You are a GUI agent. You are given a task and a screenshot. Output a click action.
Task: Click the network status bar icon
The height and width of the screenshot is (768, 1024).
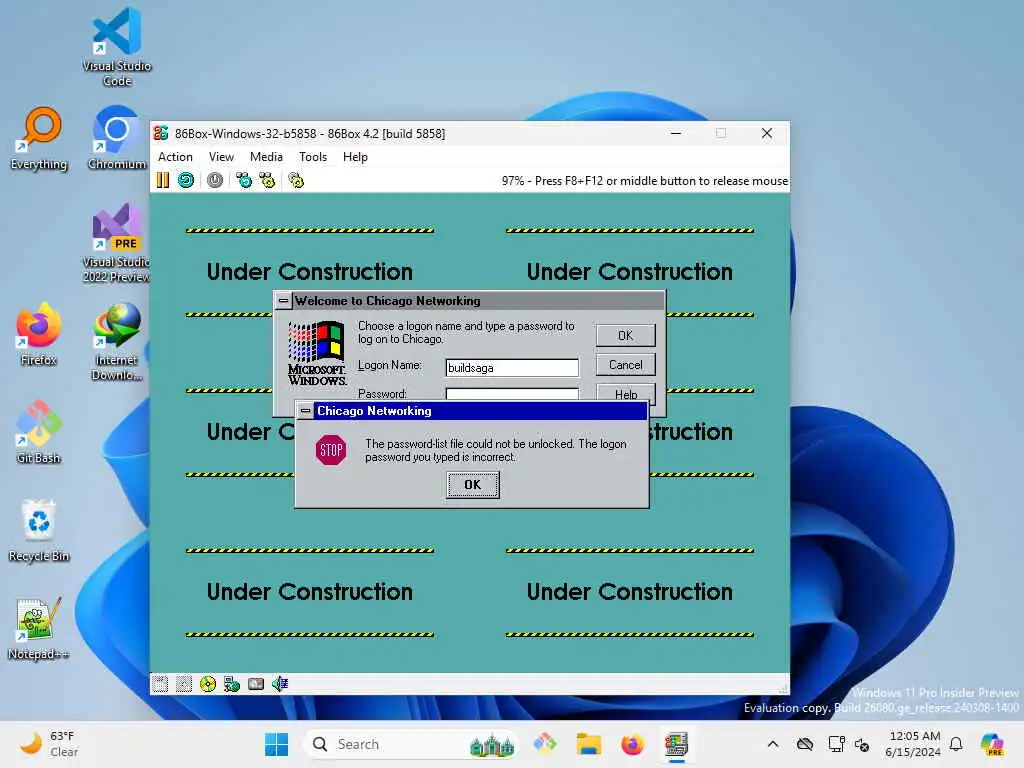(232, 684)
